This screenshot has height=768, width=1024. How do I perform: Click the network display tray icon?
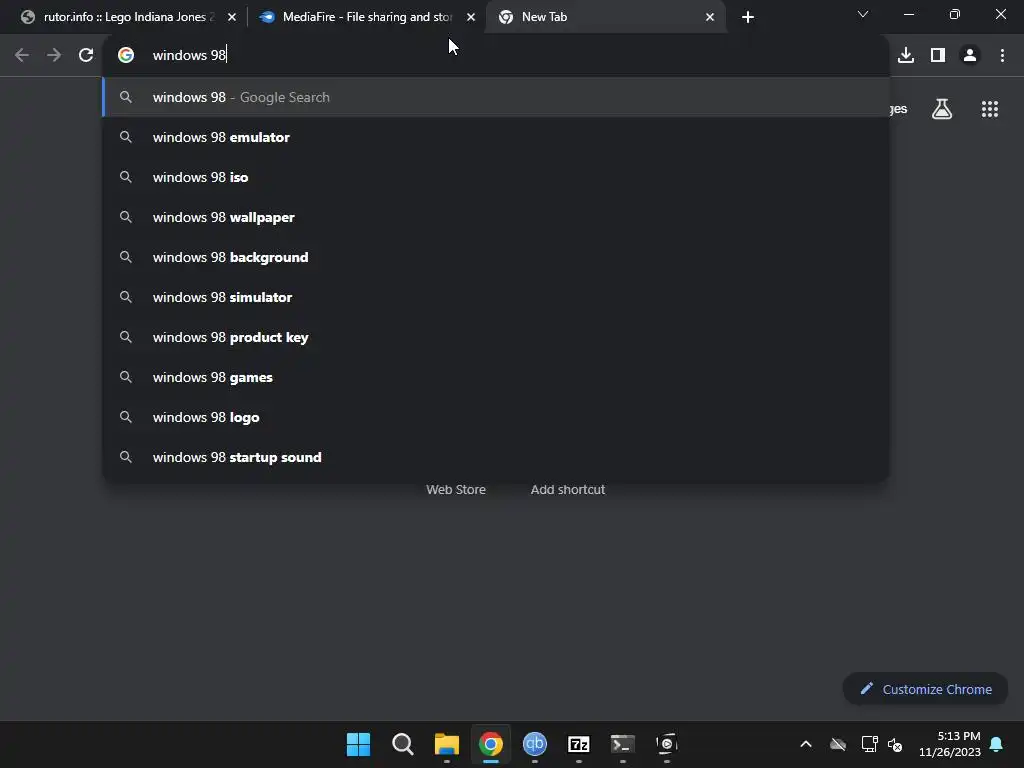click(x=869, y=744)
